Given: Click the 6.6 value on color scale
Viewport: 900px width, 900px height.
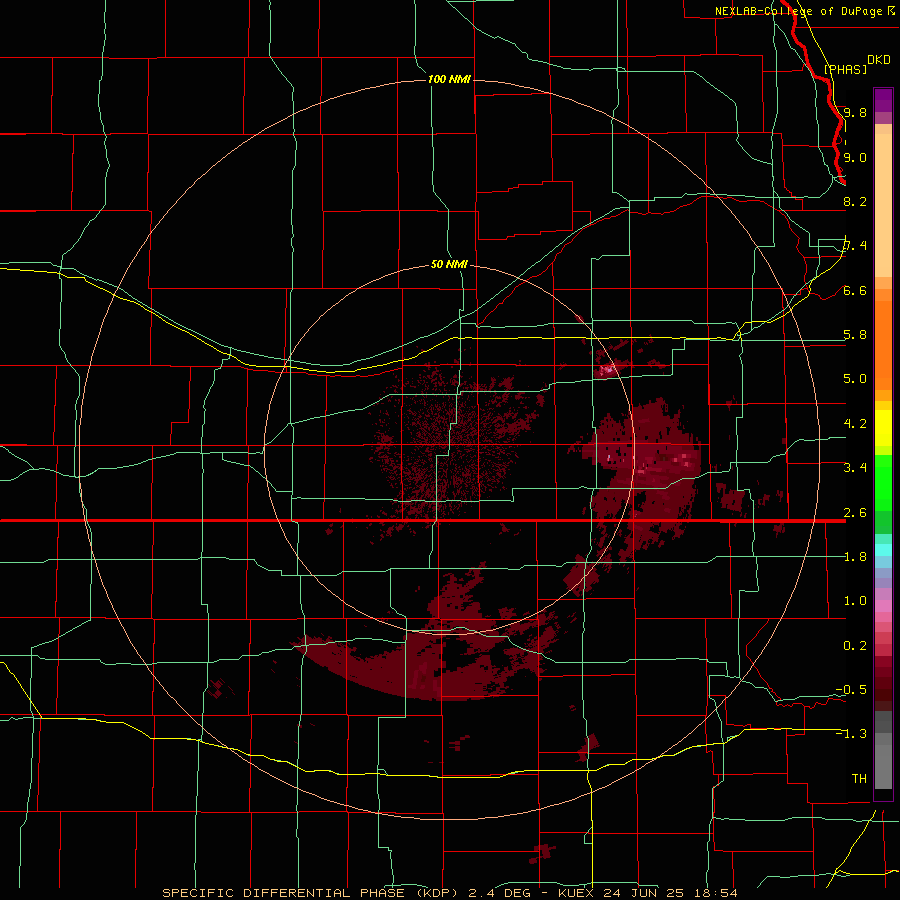Looking at the screenshot, I should coord(855,290).
